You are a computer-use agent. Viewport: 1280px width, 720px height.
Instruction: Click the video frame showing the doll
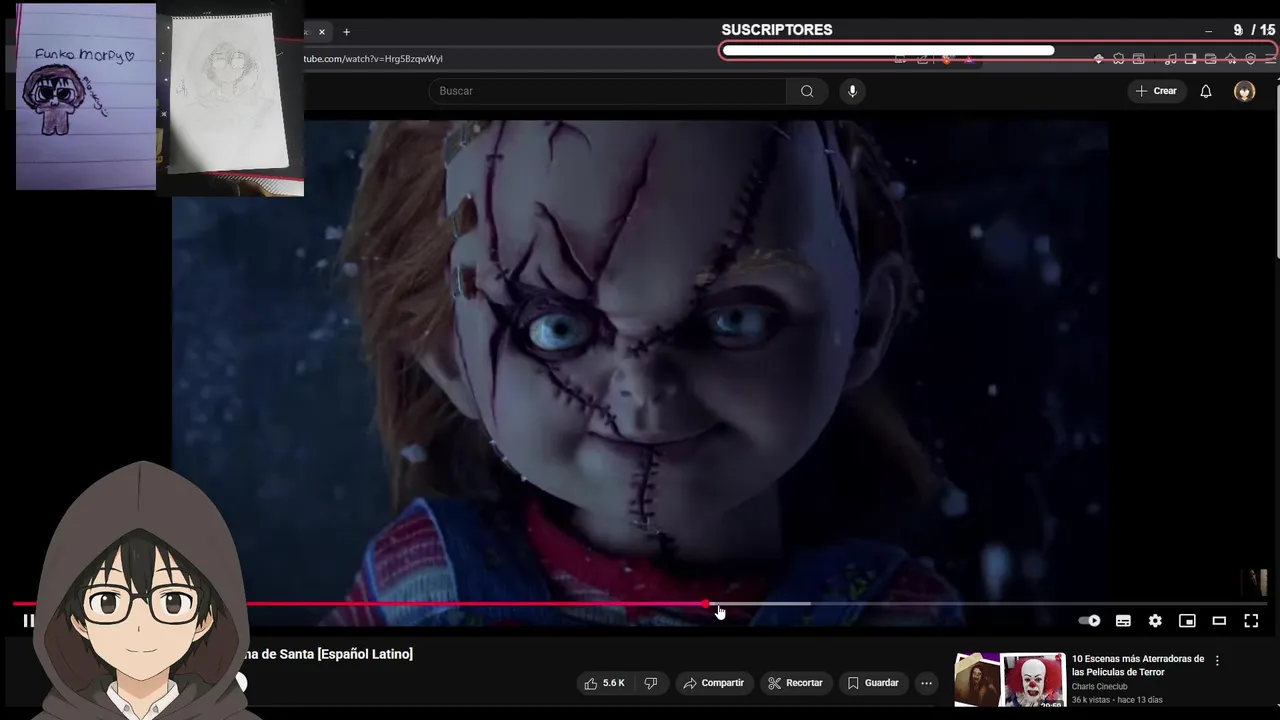[640, 360]
